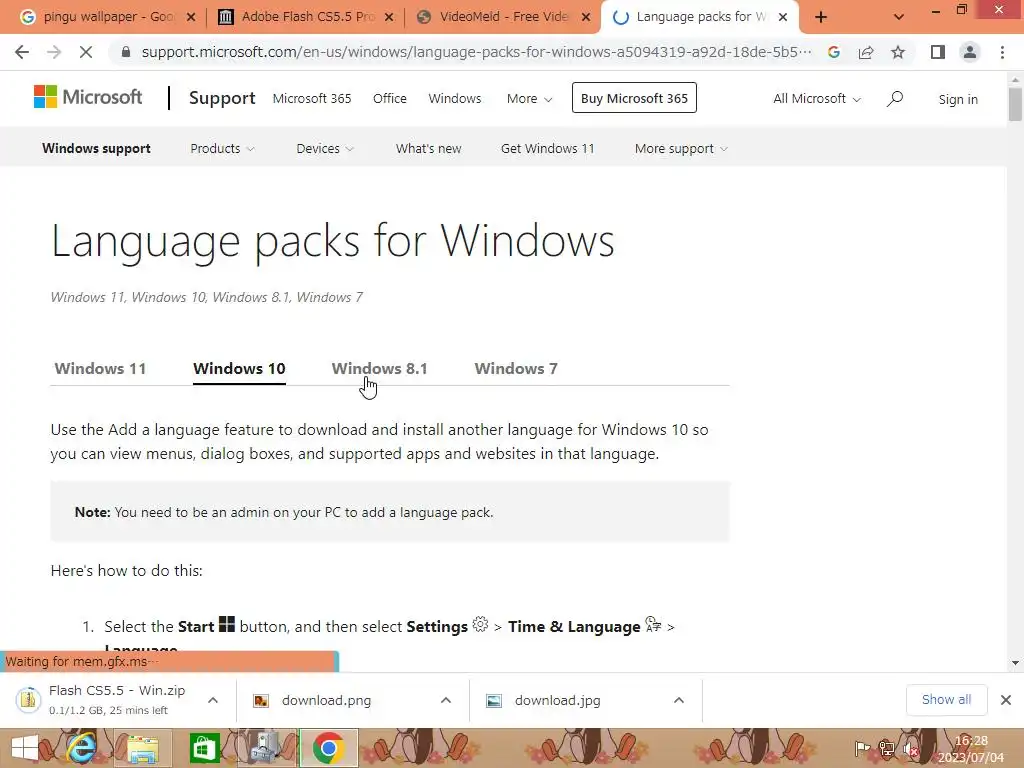Click the Microsoft logo
1024x768 pixels.
[x=88, y=97]
